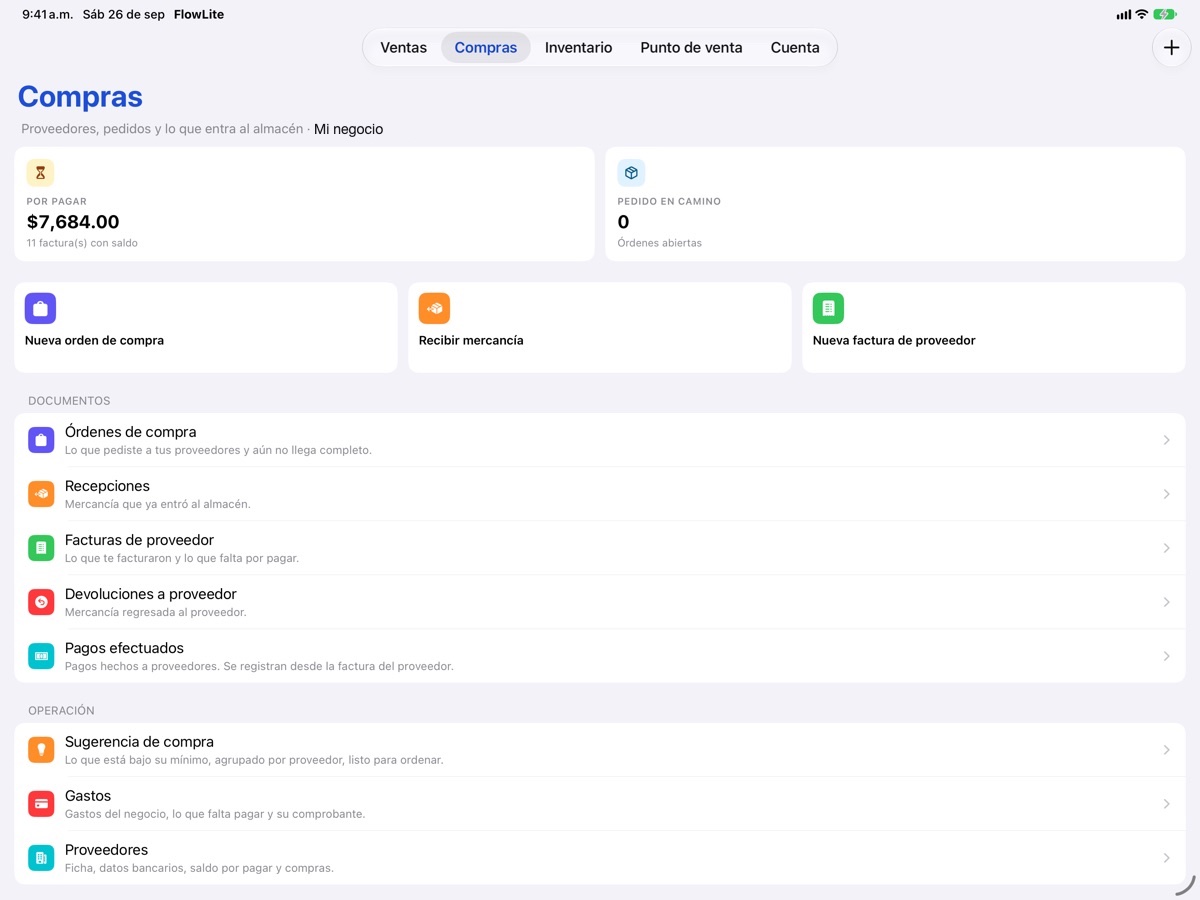Start Nueva factura de proveedor
Image resolution: width=1200 pixels, height=900 pixels.
(994, 327)
